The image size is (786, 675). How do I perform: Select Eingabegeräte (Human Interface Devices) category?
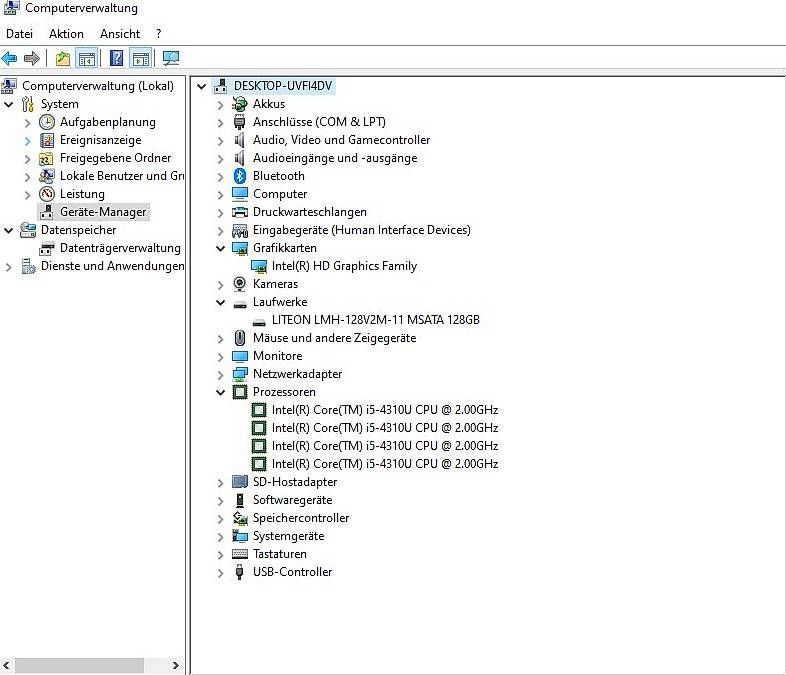[361, 230]
